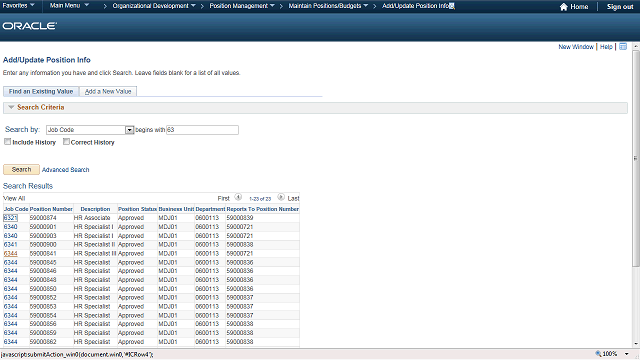
Task: Sort by the Business Unit column header
Action: pyautogui.click(x=176, y=209)
